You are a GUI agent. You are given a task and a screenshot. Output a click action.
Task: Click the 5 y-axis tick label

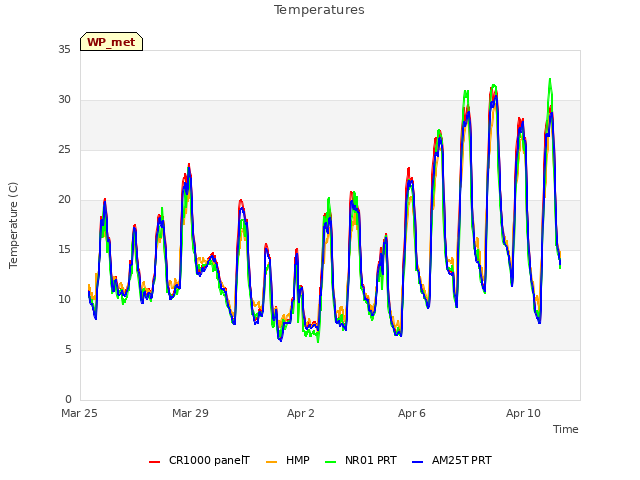[68, 350]
